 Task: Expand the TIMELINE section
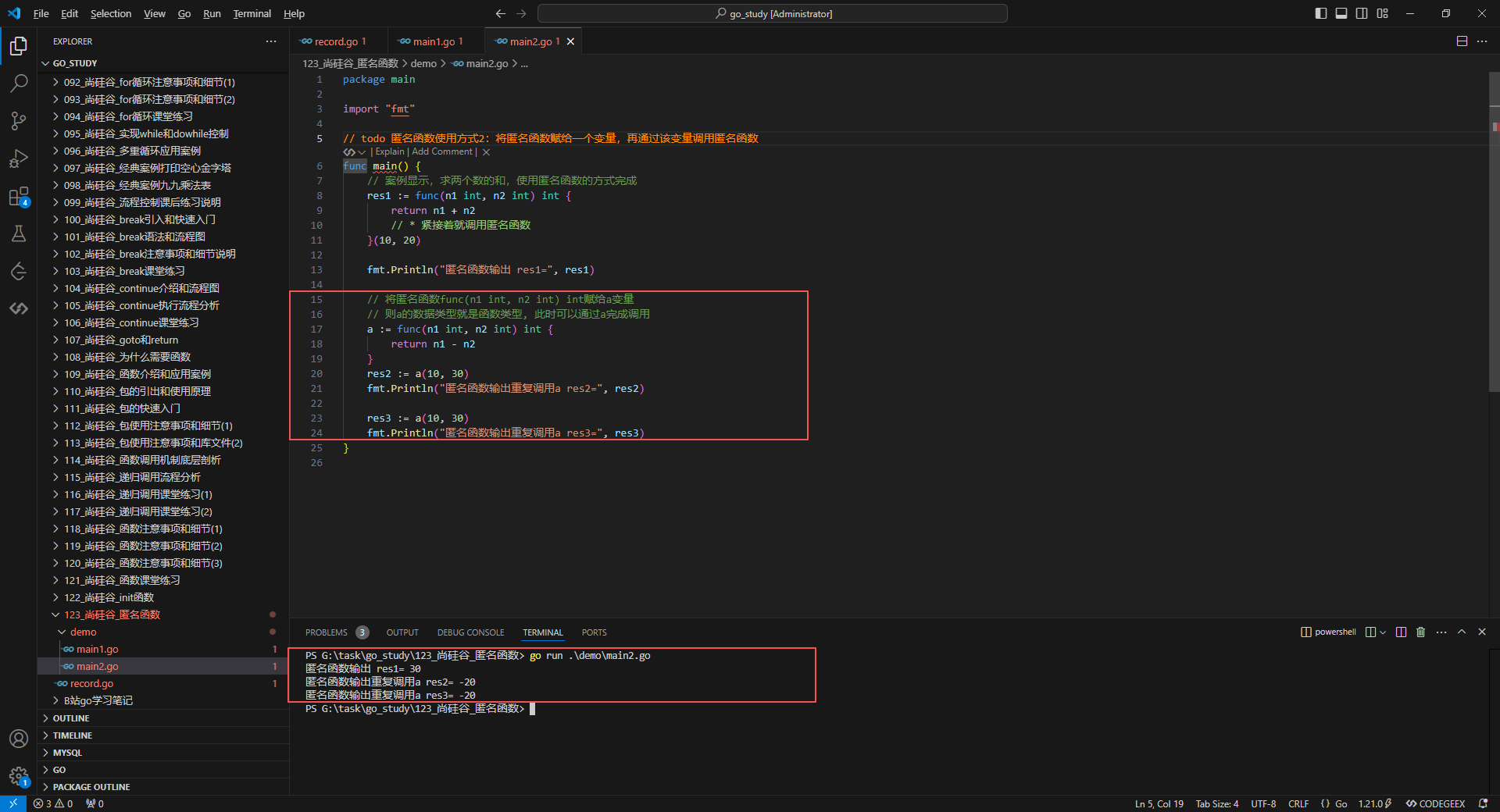tap(163, 735)
